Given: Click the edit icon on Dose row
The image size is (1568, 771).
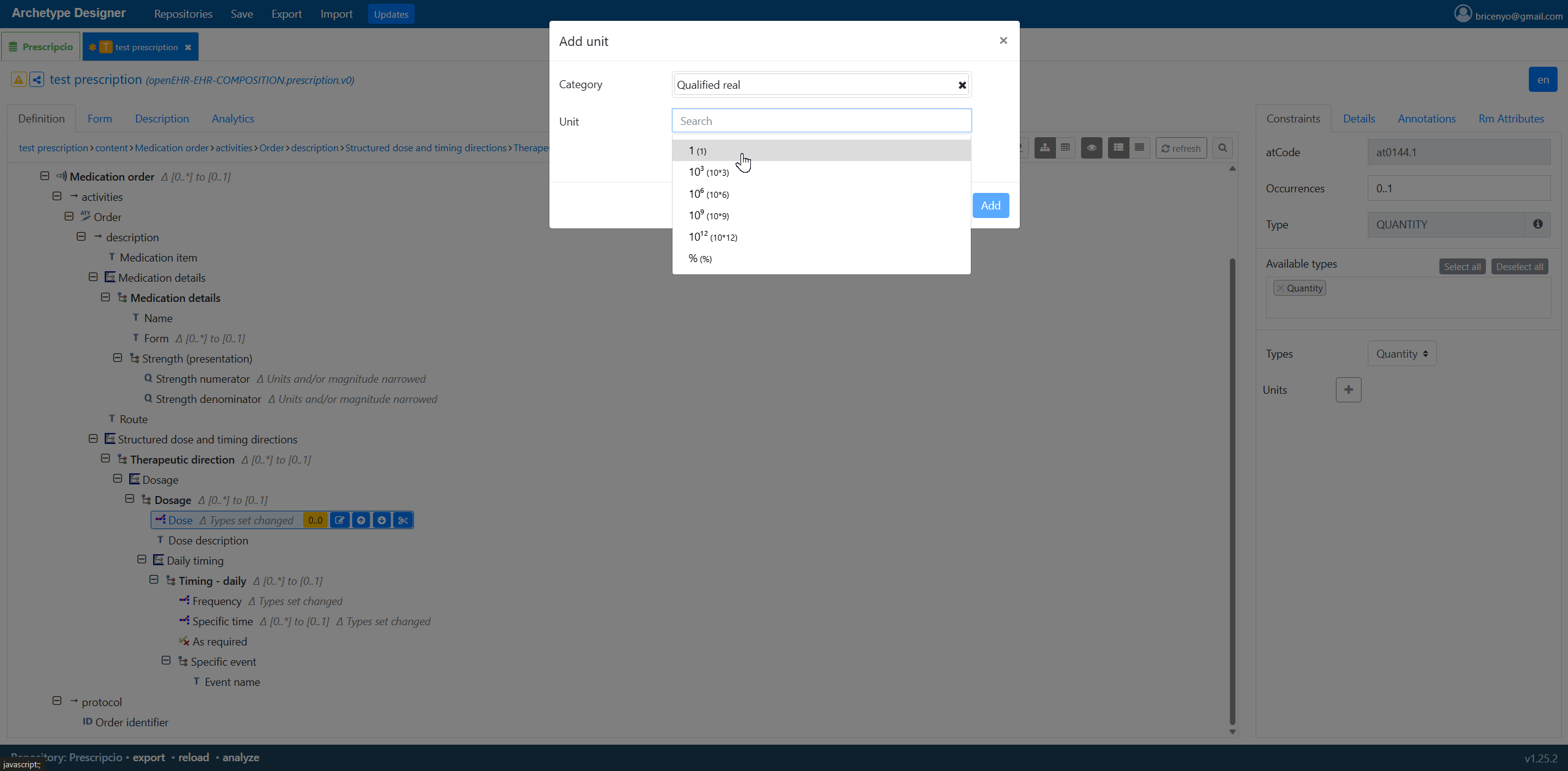Looking at the screenshot, I should (340, 520).
